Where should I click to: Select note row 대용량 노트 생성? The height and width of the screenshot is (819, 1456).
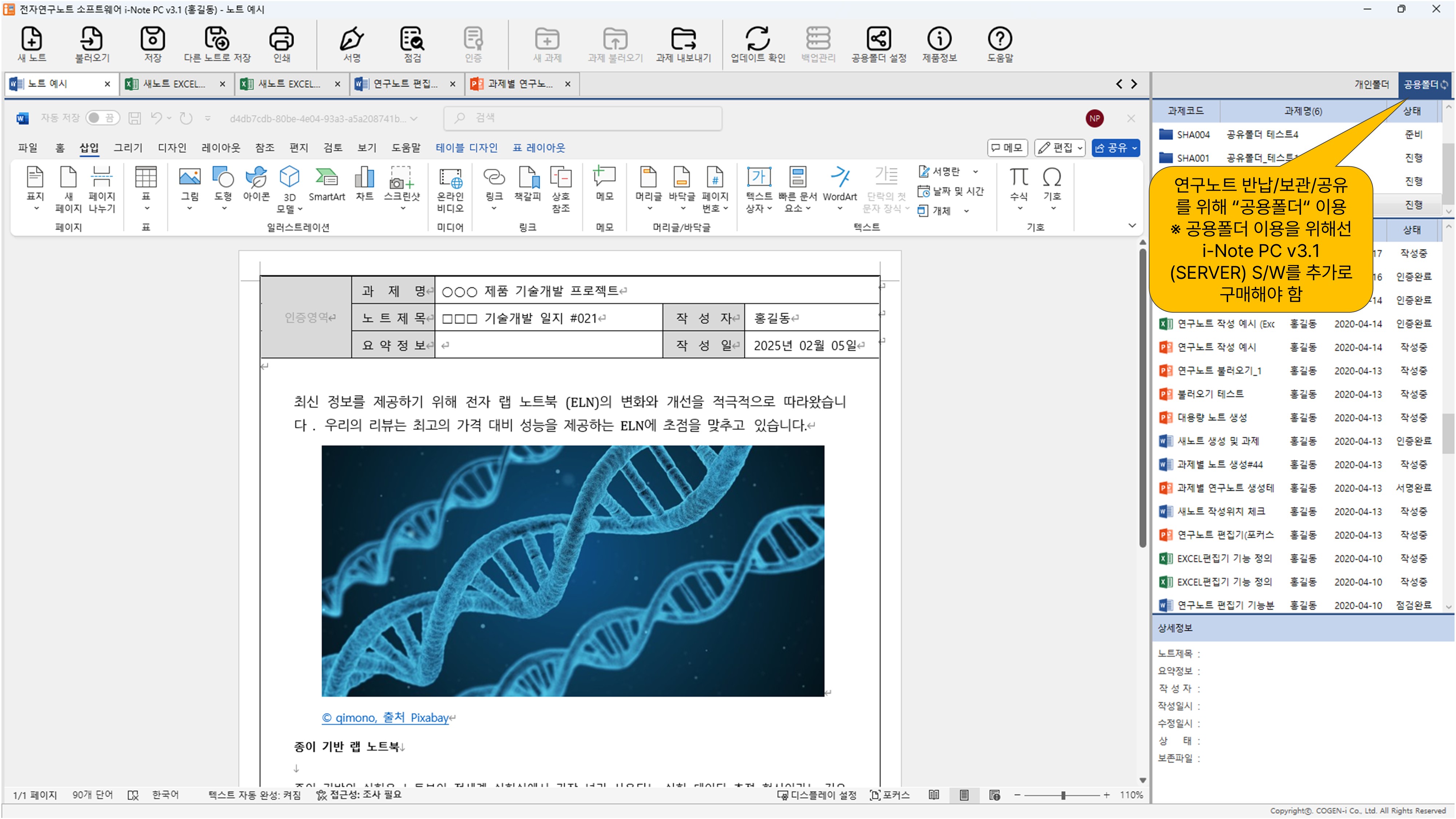[x=1297, y=418]
